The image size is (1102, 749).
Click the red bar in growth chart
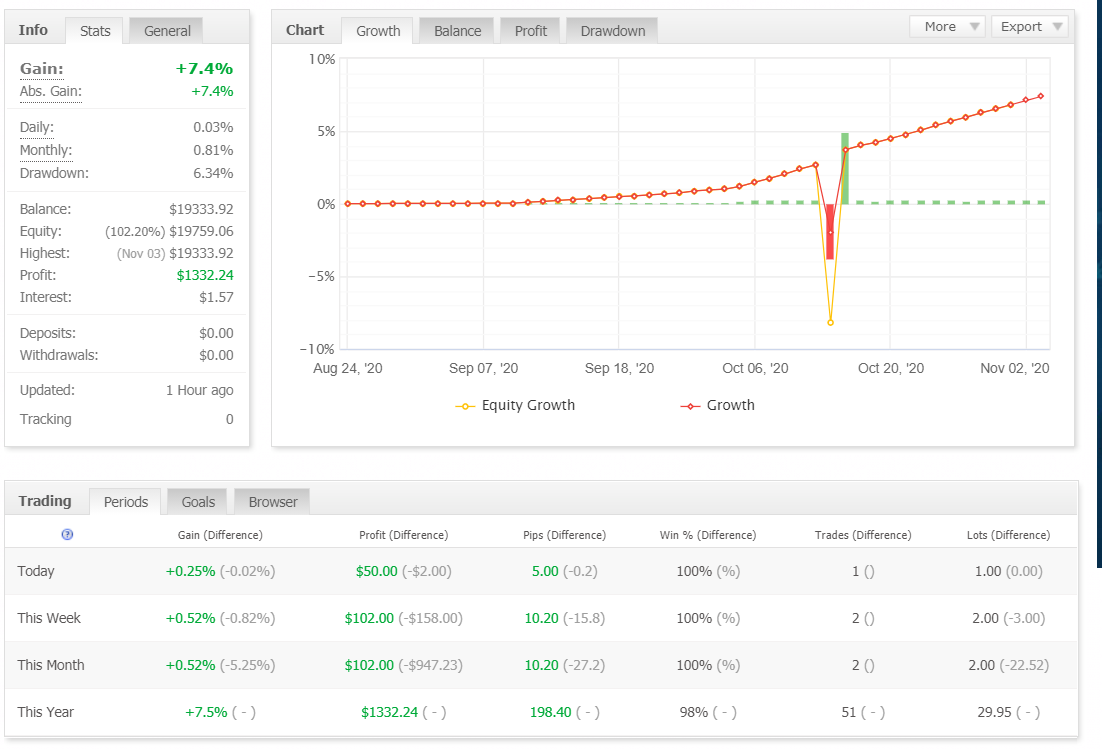coord(830,232)
